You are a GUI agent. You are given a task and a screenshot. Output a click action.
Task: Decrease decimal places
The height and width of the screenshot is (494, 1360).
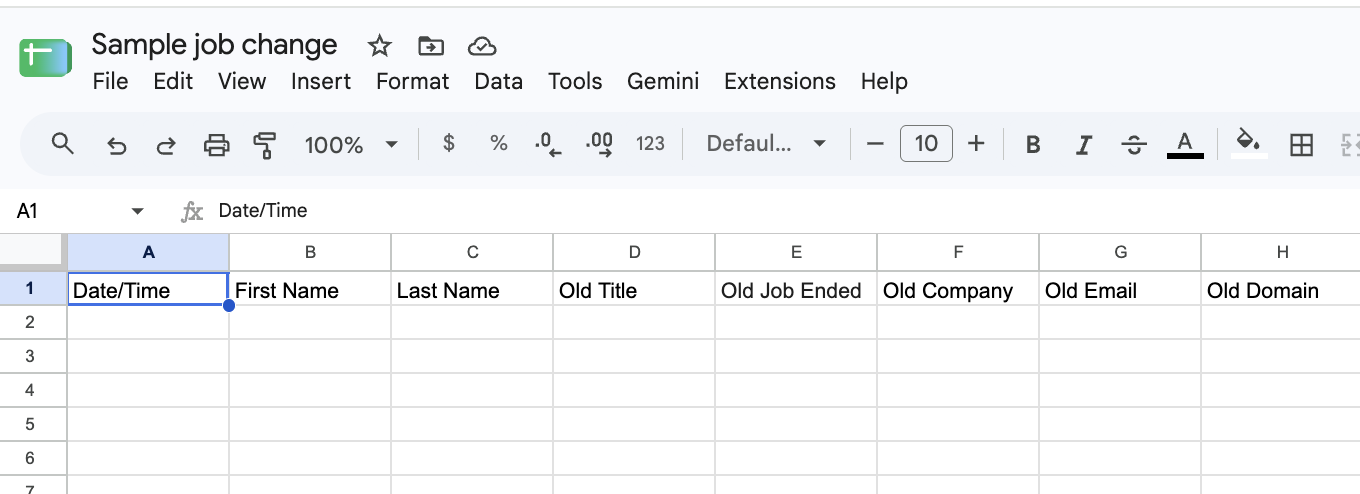coord(548,144)
